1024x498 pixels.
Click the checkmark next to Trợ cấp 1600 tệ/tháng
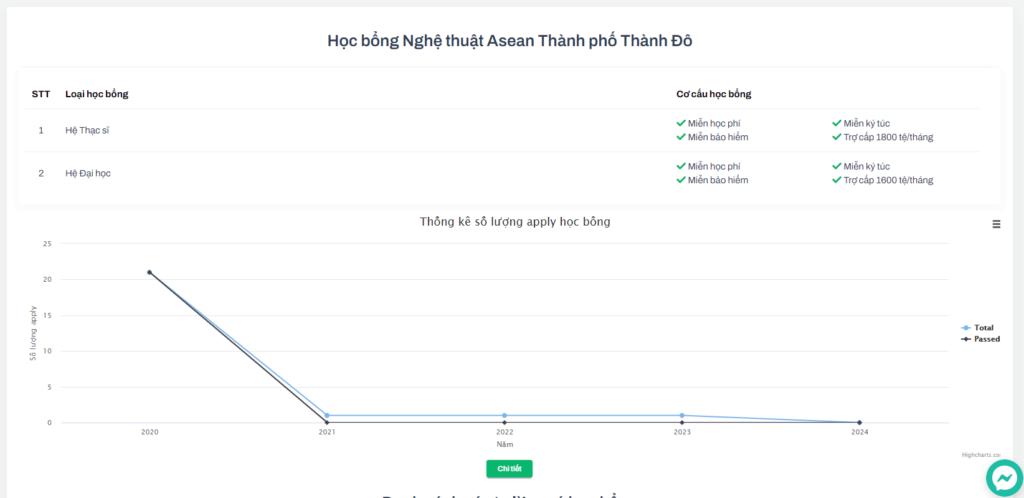point(836,180)
